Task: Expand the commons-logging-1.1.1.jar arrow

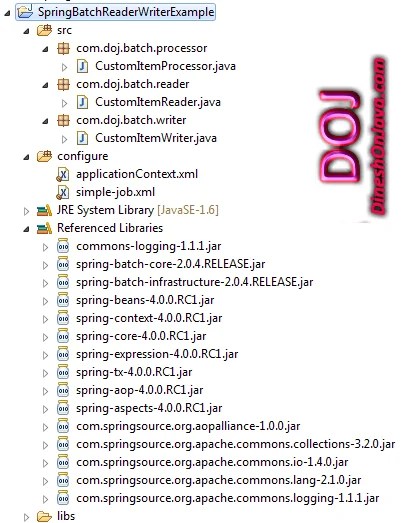Action: point(45,247)
